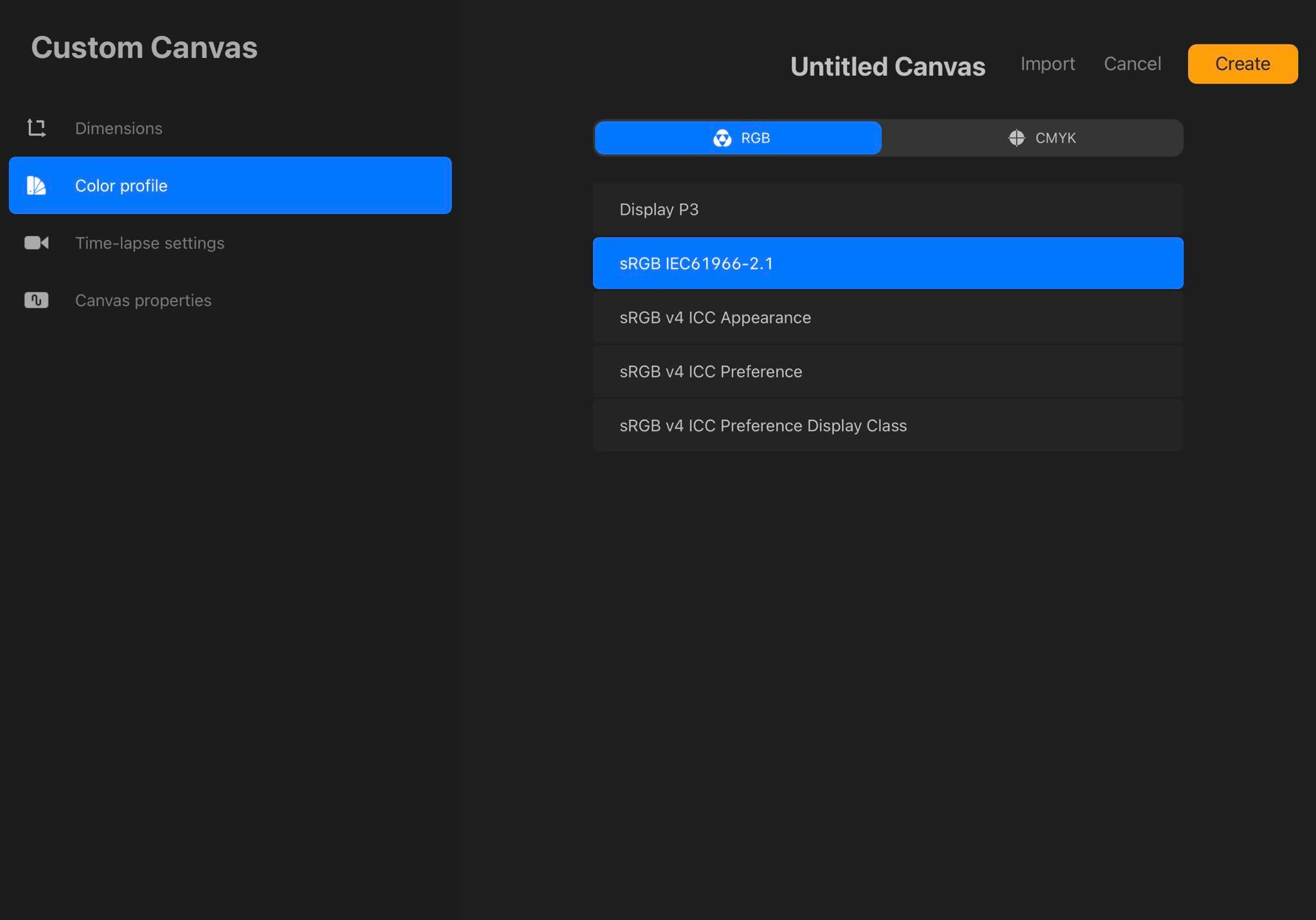The height and width of the screenshot is (920, 1316).
Task: Choose the Display P3 profile
Action: [x=887, y=210]
